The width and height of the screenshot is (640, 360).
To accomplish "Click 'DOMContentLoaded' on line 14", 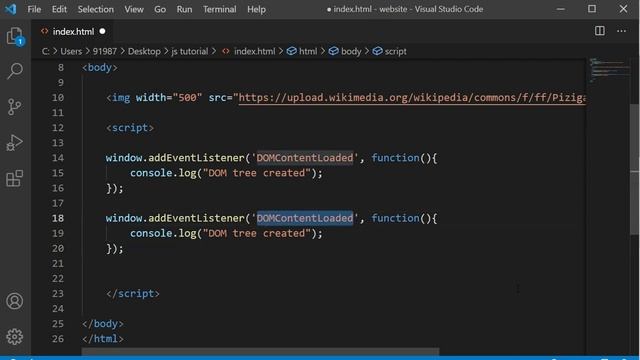I will point(304,158).
